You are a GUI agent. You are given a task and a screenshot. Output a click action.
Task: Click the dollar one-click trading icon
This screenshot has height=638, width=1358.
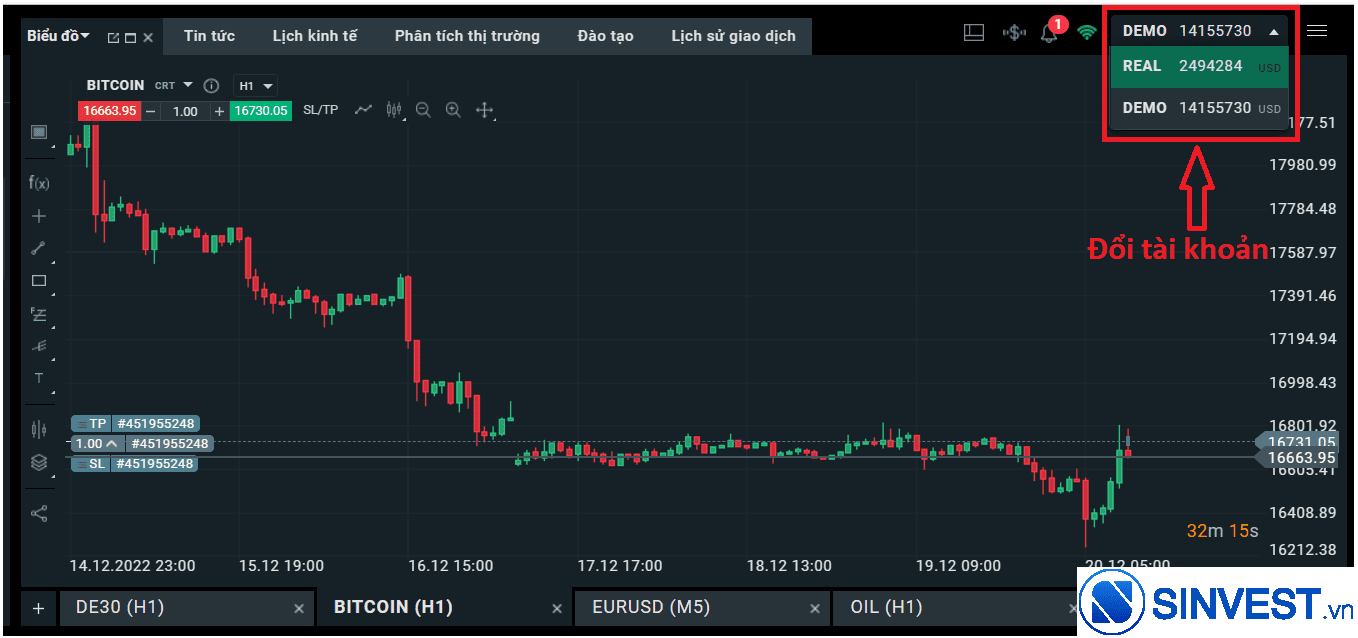(x=1014, y=32)
